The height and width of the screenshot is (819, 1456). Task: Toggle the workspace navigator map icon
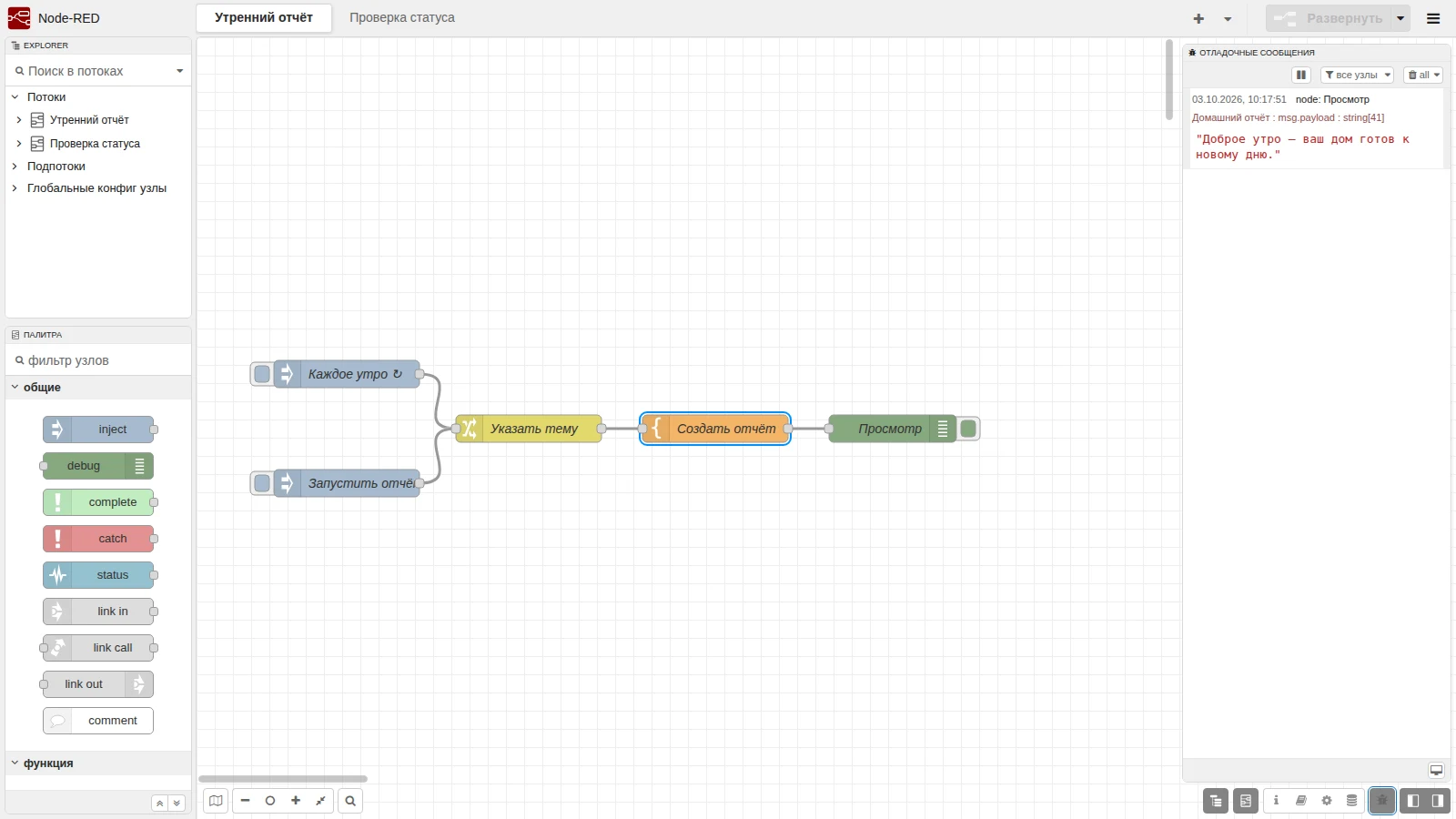(x=216, y=801)
